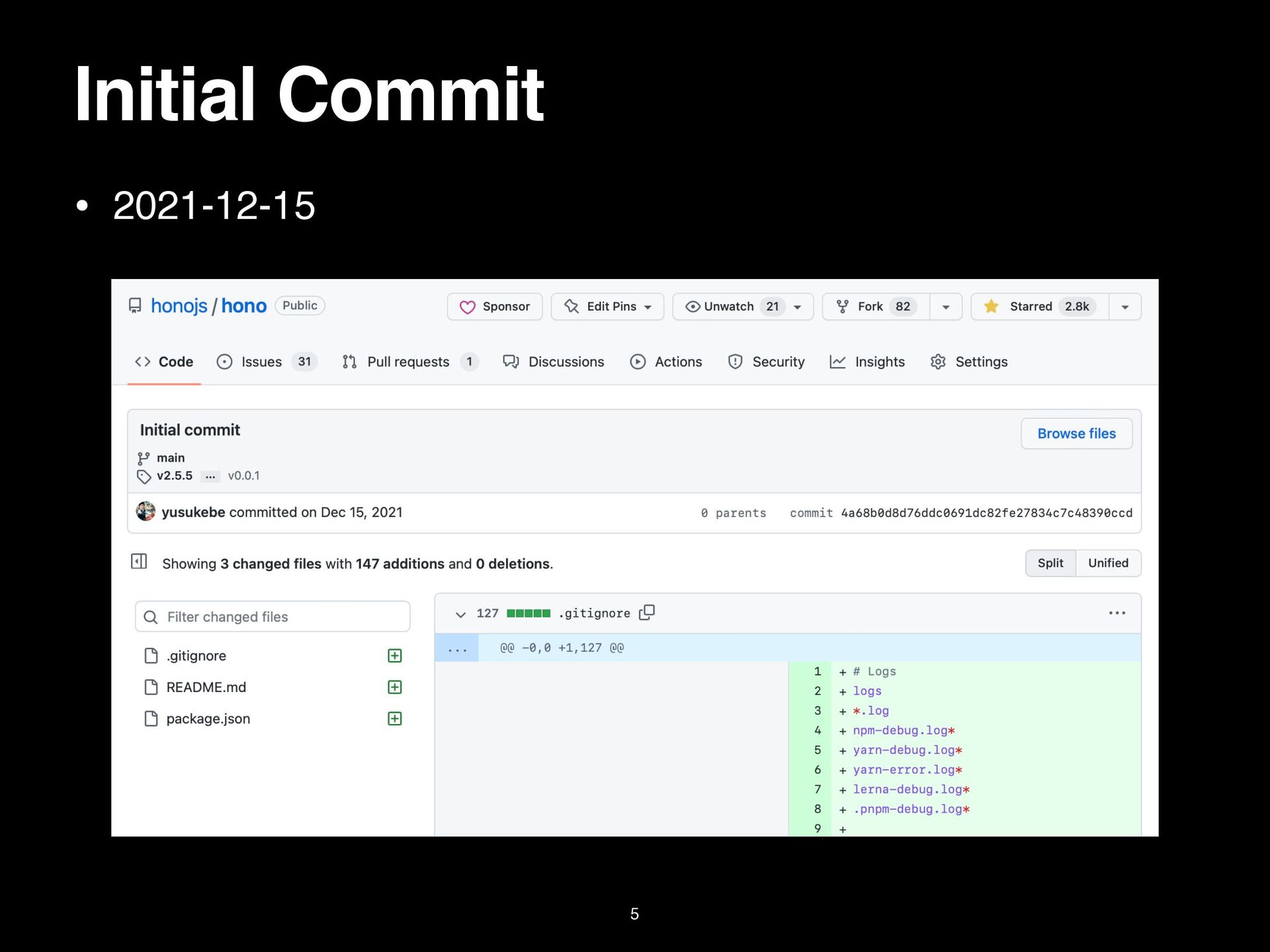Click the Watch count 21 badge
The image size is (1270, 952).
[x=773, y=307]
